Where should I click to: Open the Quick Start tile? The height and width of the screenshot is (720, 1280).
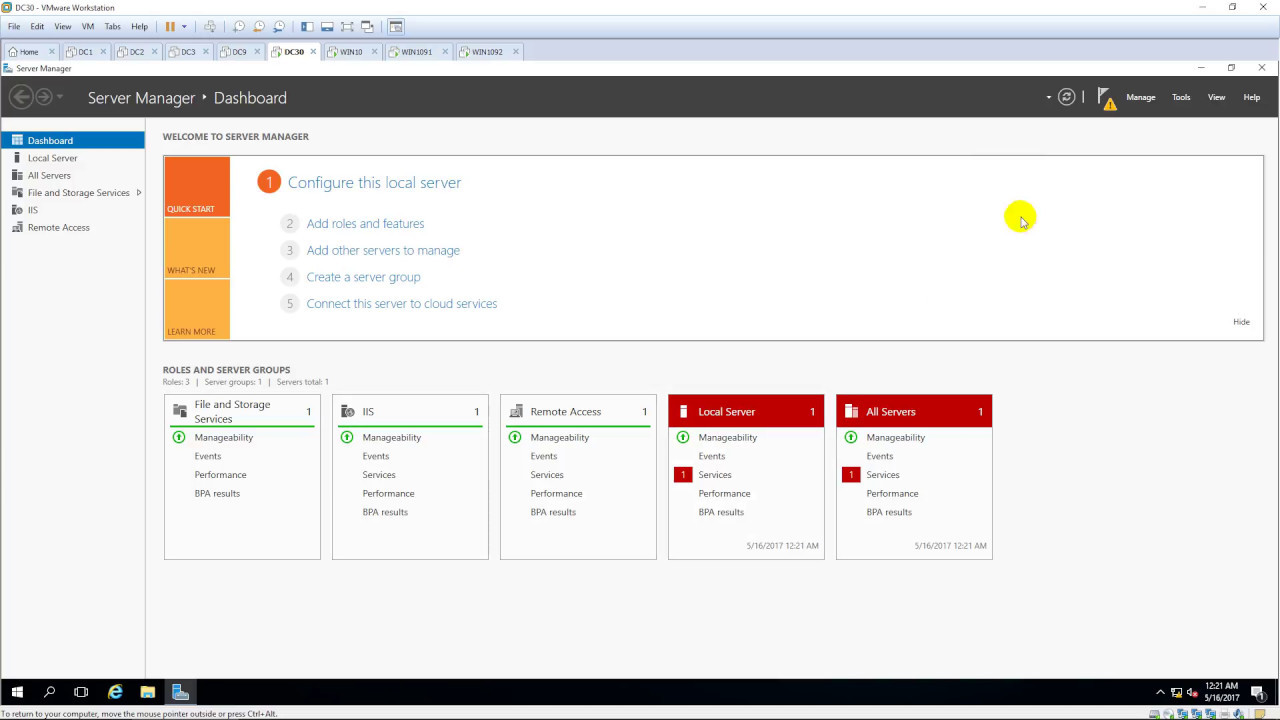pos(197,186)
